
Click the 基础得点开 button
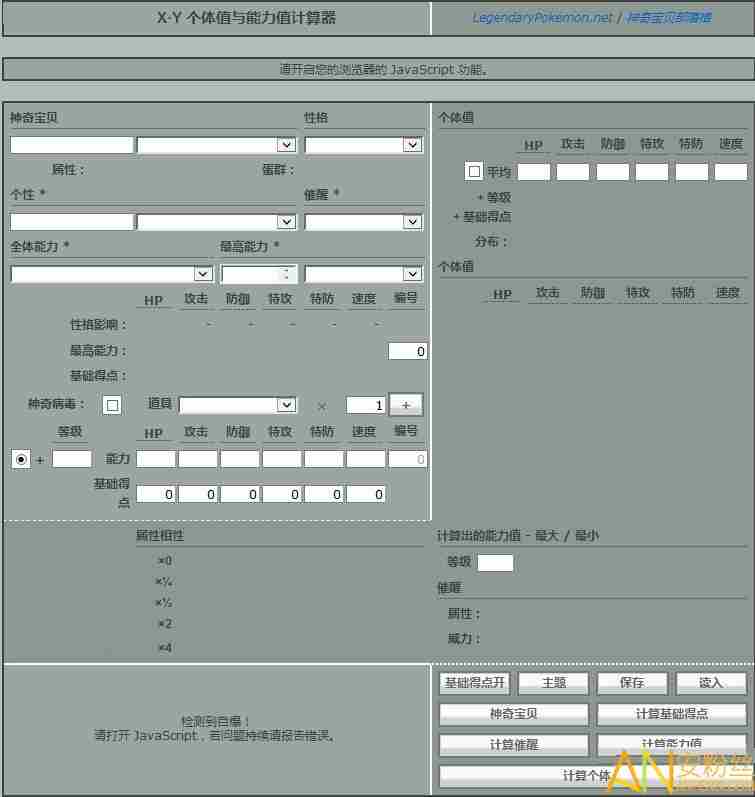474,683
